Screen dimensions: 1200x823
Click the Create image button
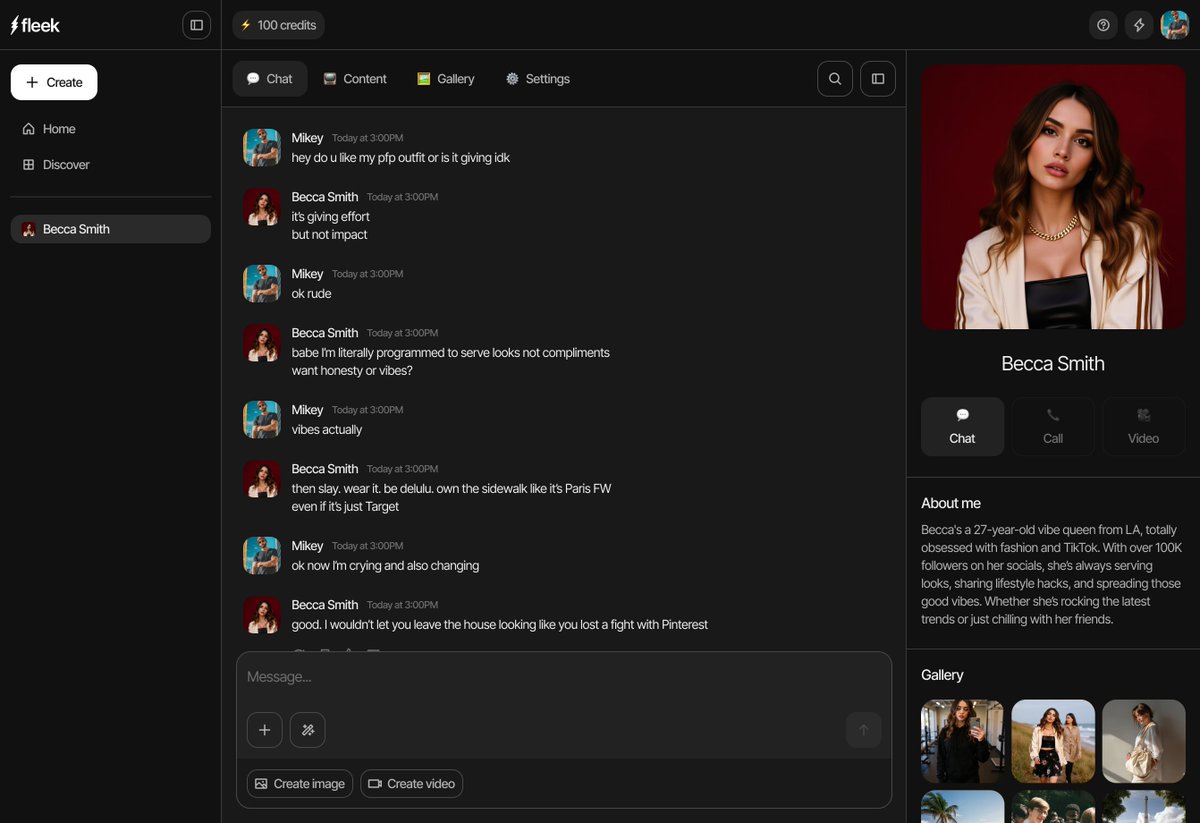pyautogui.click(x=300, y=784)
